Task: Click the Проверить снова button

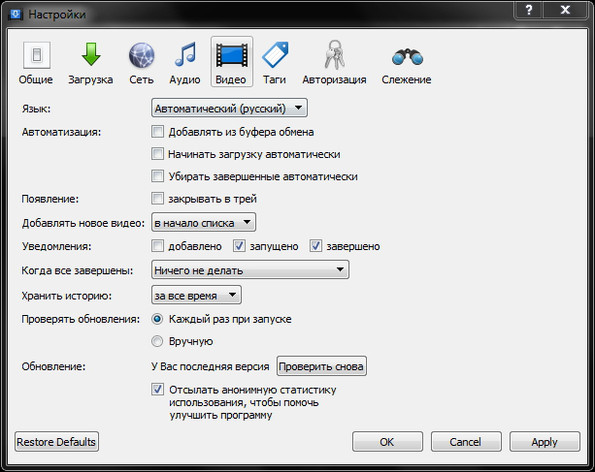Action: 321,366
